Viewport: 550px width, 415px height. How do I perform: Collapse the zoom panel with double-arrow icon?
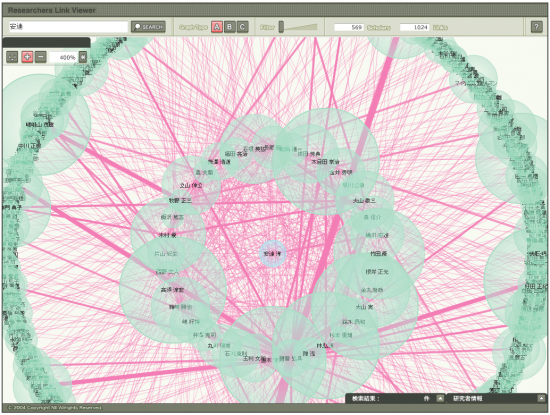pos(83,57)
